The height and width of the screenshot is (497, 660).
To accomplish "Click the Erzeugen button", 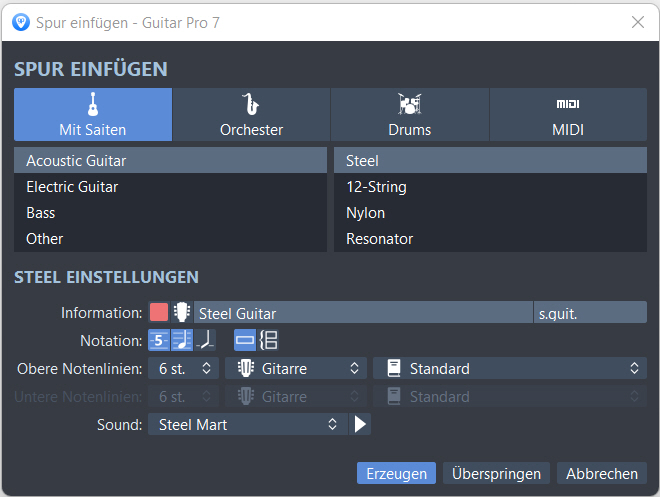I will pos(396,474).
